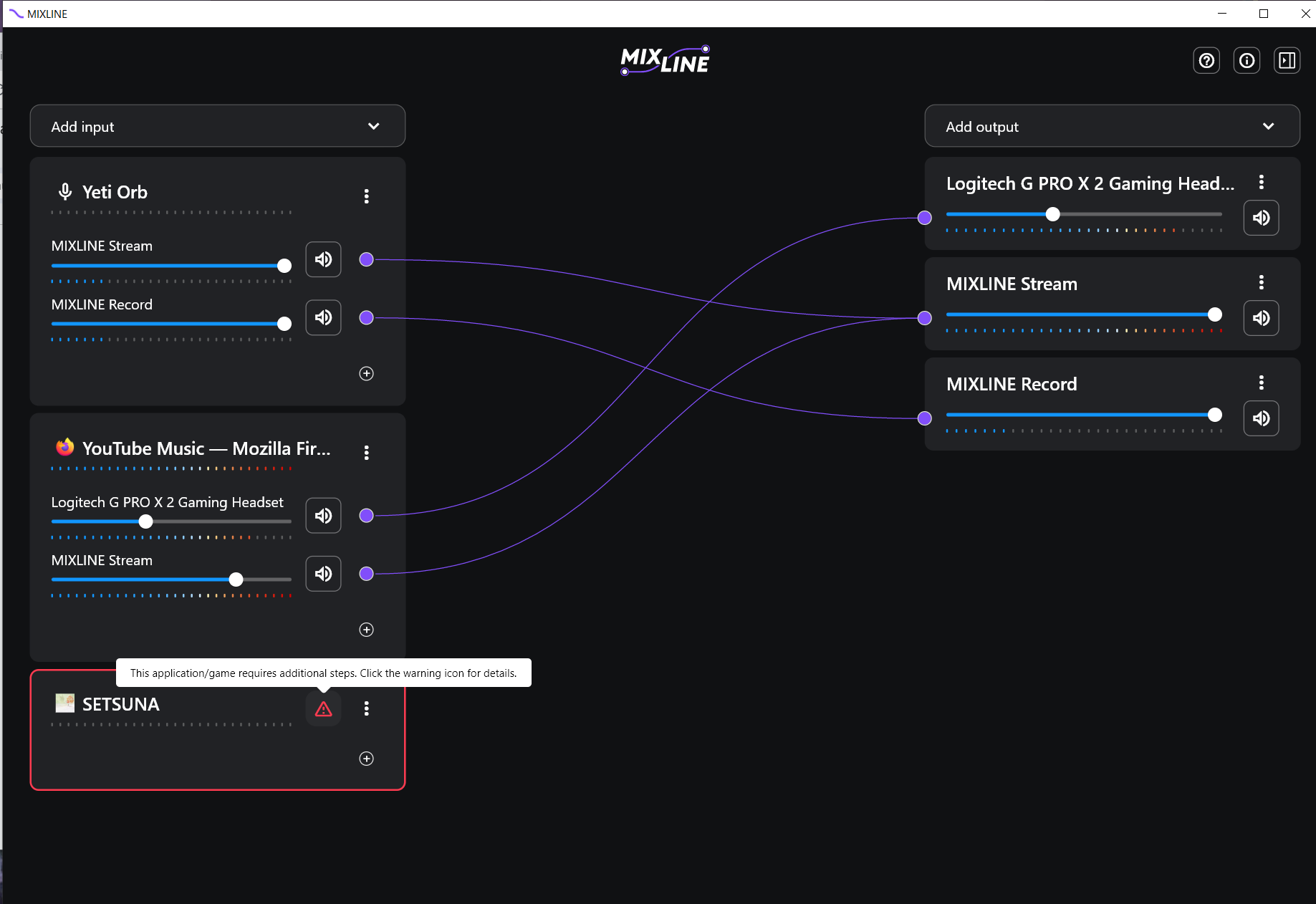Open the info icon in header

pos(1247,61)
